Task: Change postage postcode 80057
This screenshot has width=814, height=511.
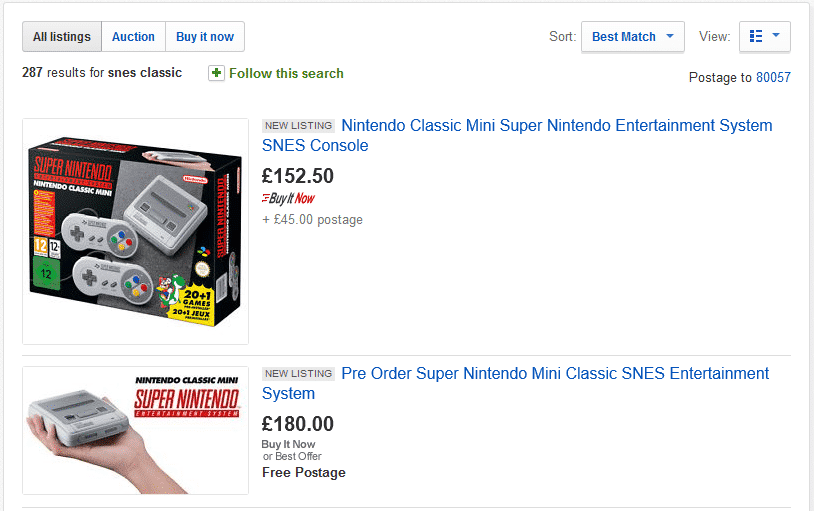Action: (x=773, y=77)
